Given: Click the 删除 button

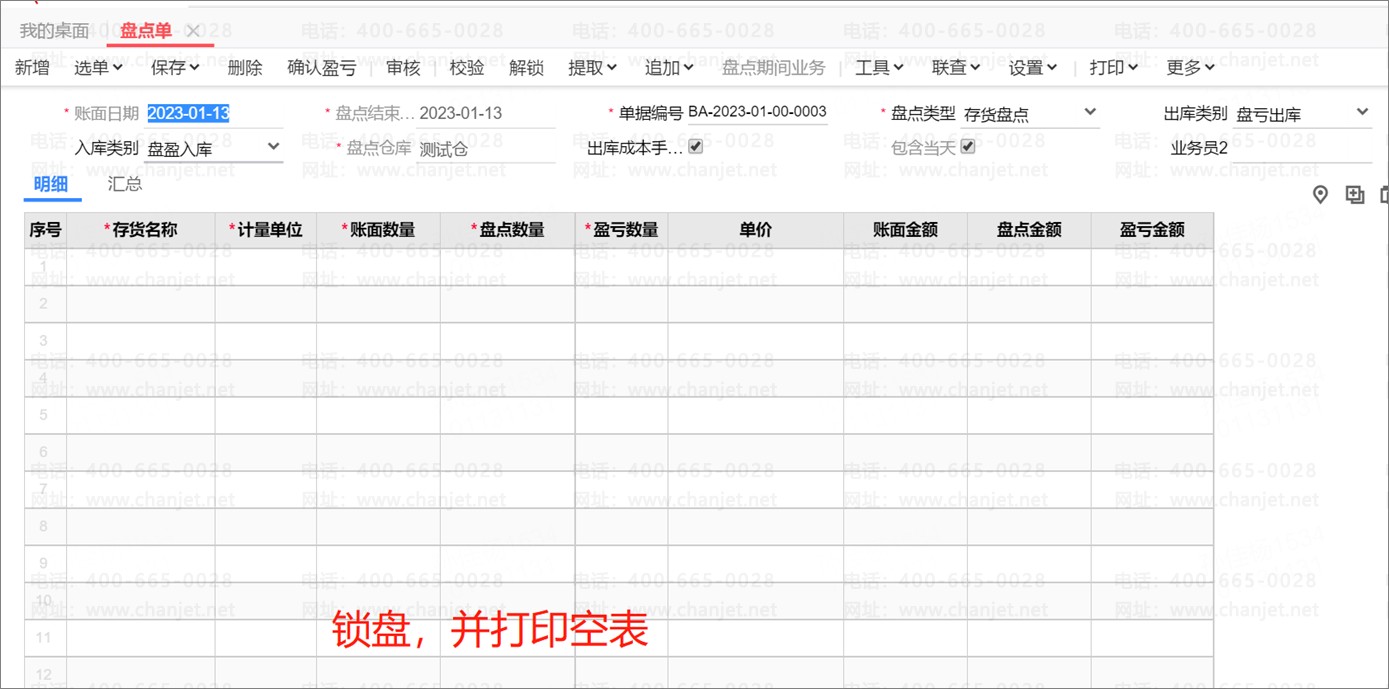Looking at the screenshot, I should [x=245, y=68].
